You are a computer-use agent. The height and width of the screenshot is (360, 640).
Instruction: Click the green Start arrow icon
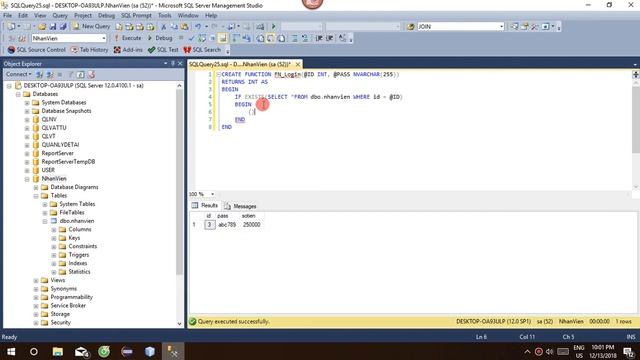tap(273, 27)
